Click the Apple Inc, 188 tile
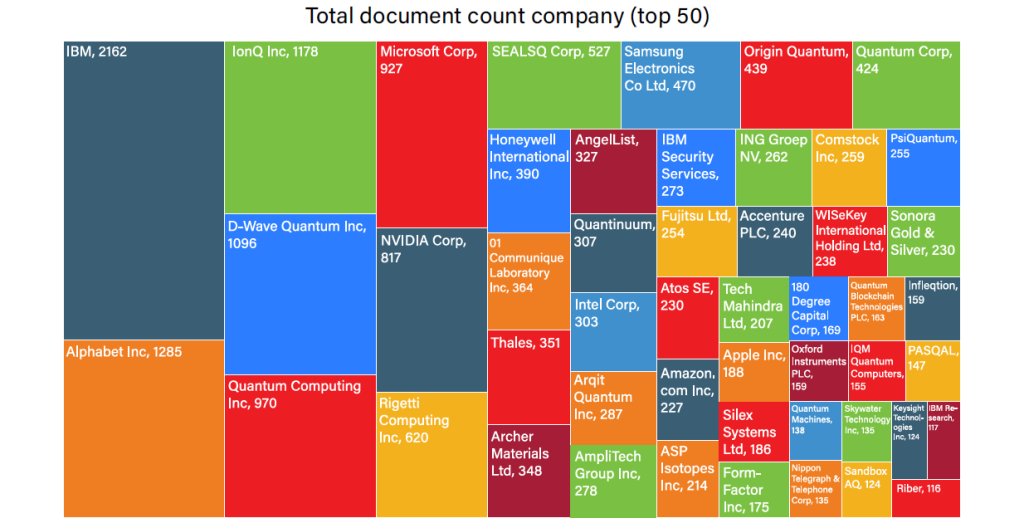 pos(754,372)
